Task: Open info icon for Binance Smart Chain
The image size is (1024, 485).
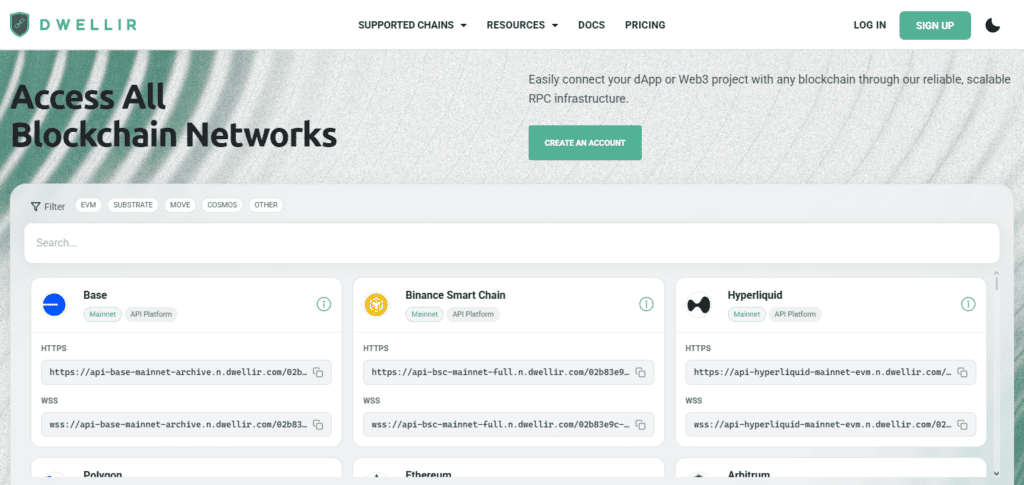Action: point(646,304)
